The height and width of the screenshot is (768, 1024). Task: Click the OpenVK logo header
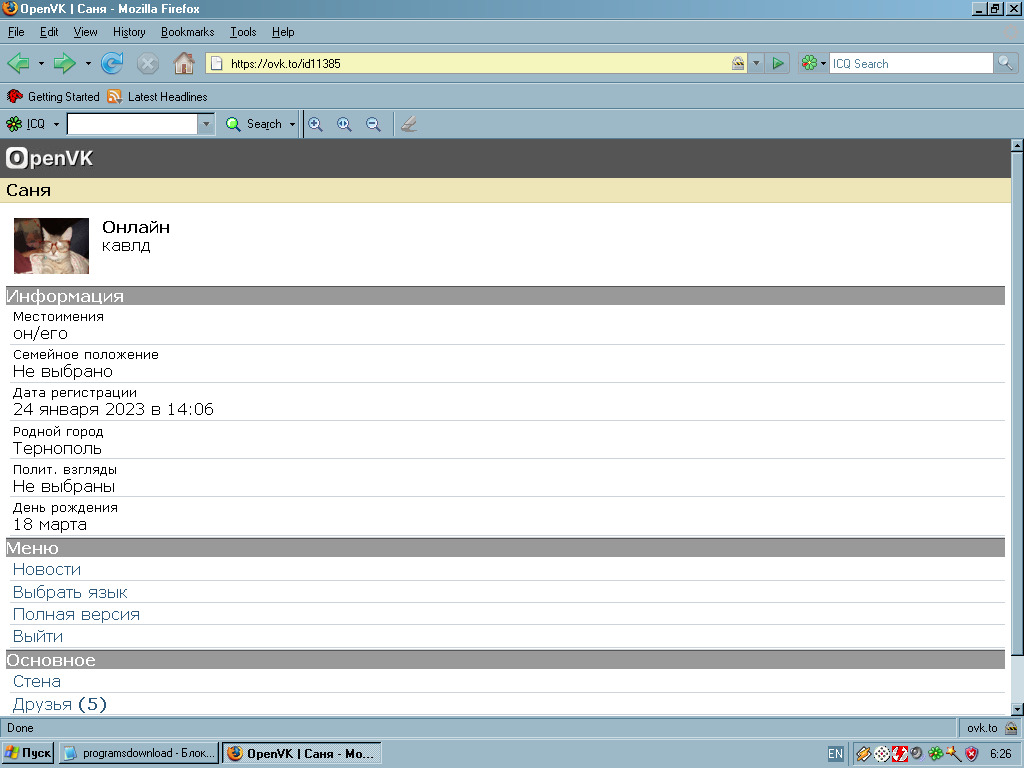[50, 158]
